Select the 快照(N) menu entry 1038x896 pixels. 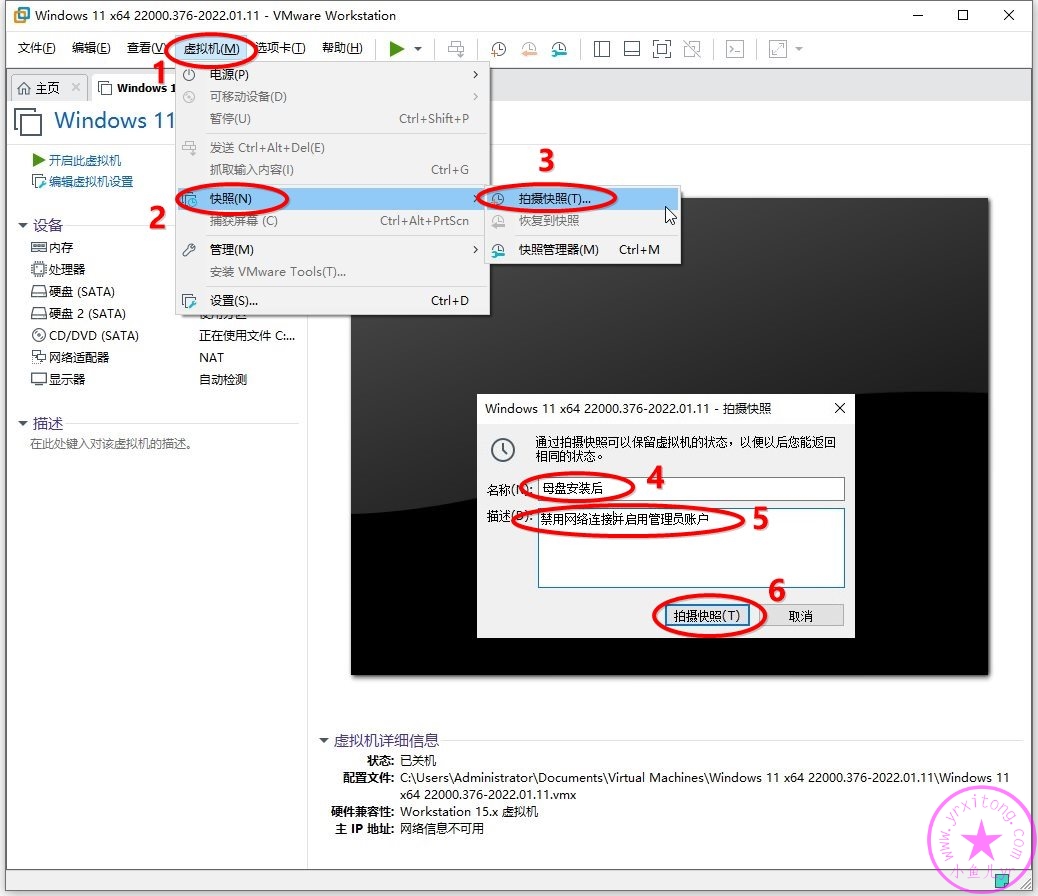click(x=332, y=199)
